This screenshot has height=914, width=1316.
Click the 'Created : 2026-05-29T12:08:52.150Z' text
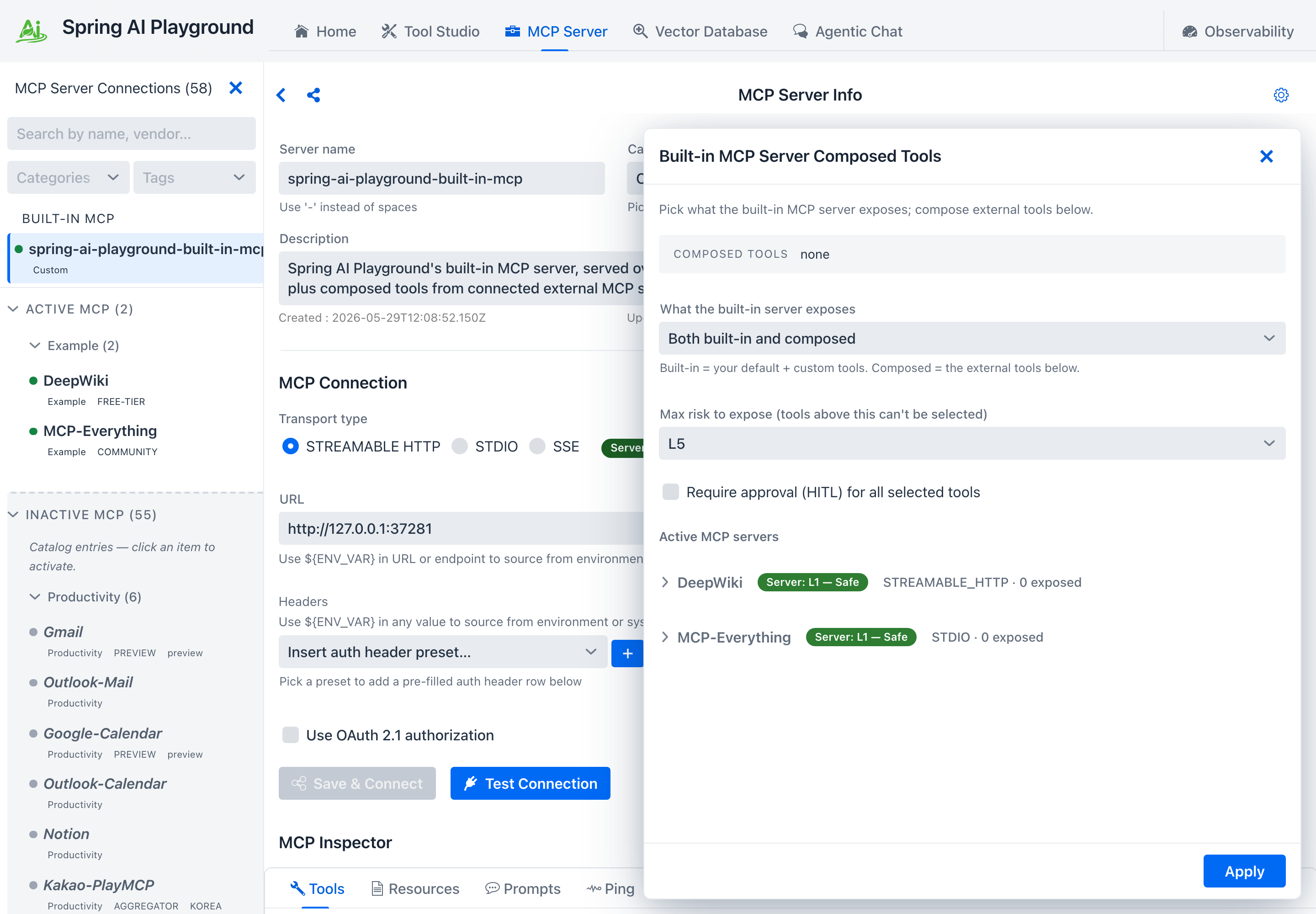tap(382, 317)
